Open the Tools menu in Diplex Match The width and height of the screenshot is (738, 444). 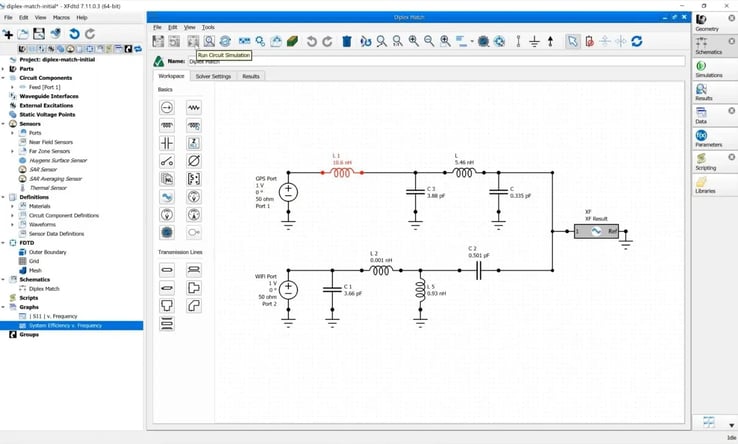coord(208,27)
